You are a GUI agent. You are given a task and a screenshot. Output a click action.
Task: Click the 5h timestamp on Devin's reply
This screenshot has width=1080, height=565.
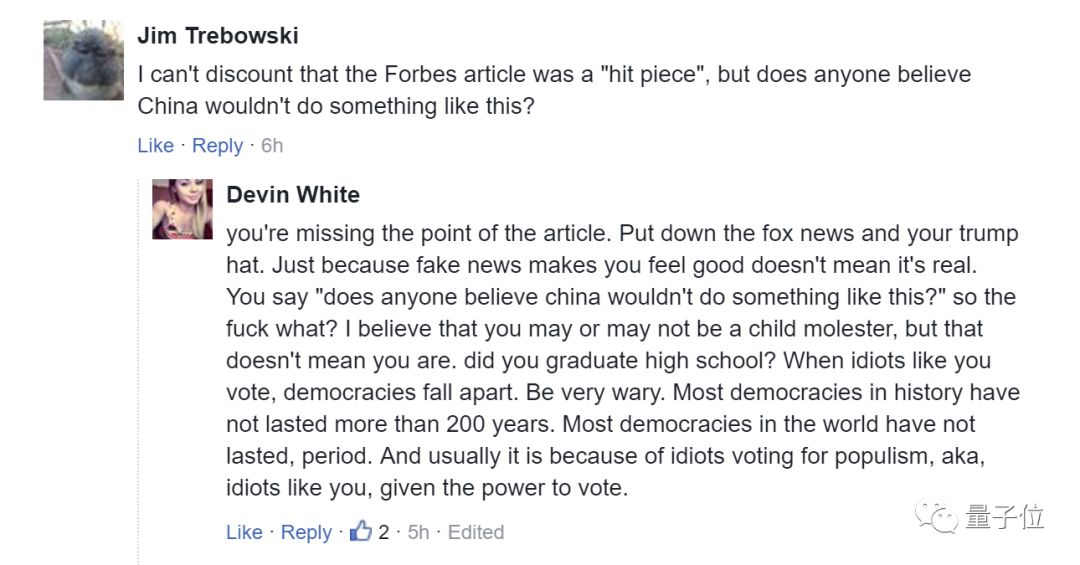[418, 532]
